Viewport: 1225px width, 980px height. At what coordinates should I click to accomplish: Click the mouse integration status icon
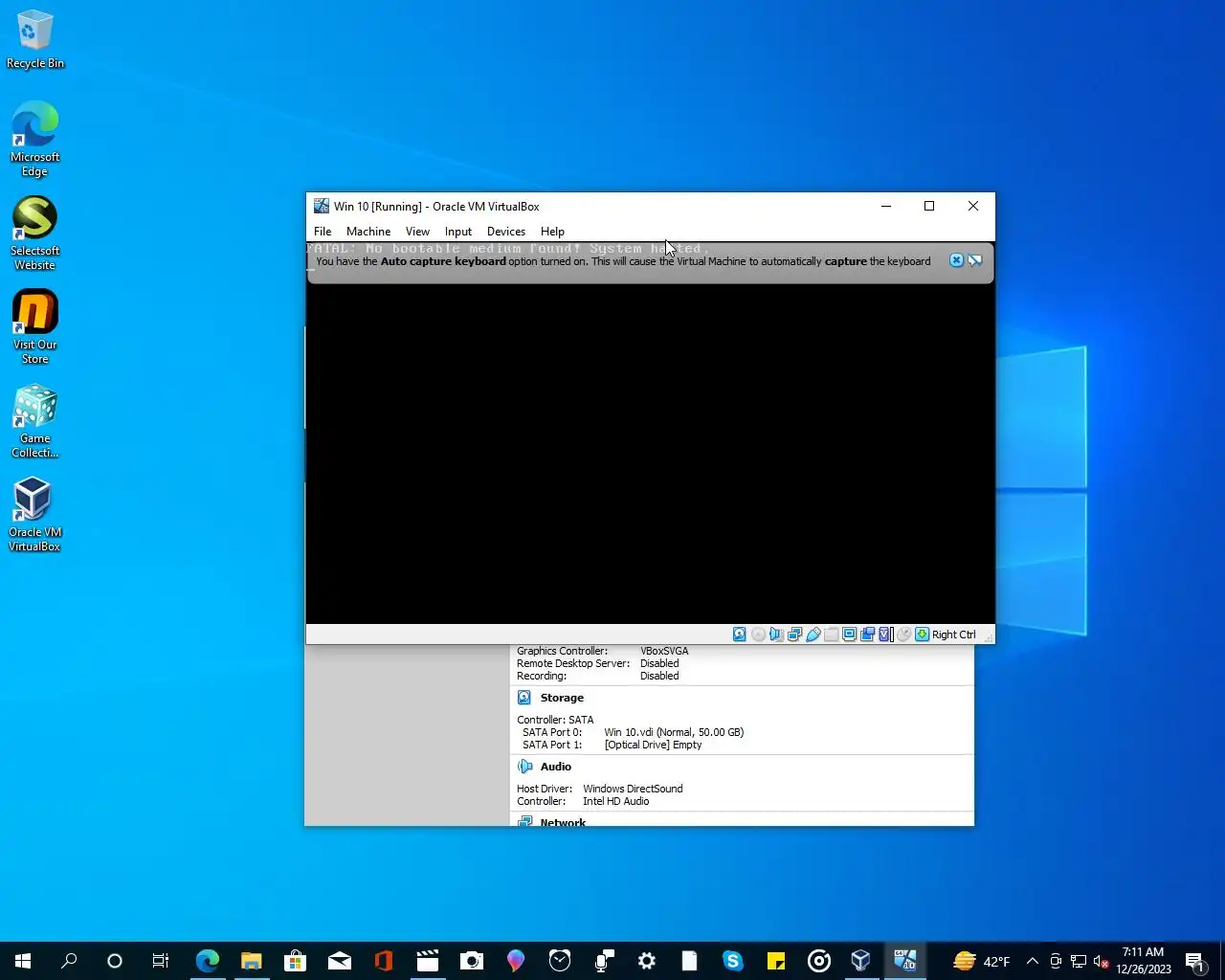point(903,635)
